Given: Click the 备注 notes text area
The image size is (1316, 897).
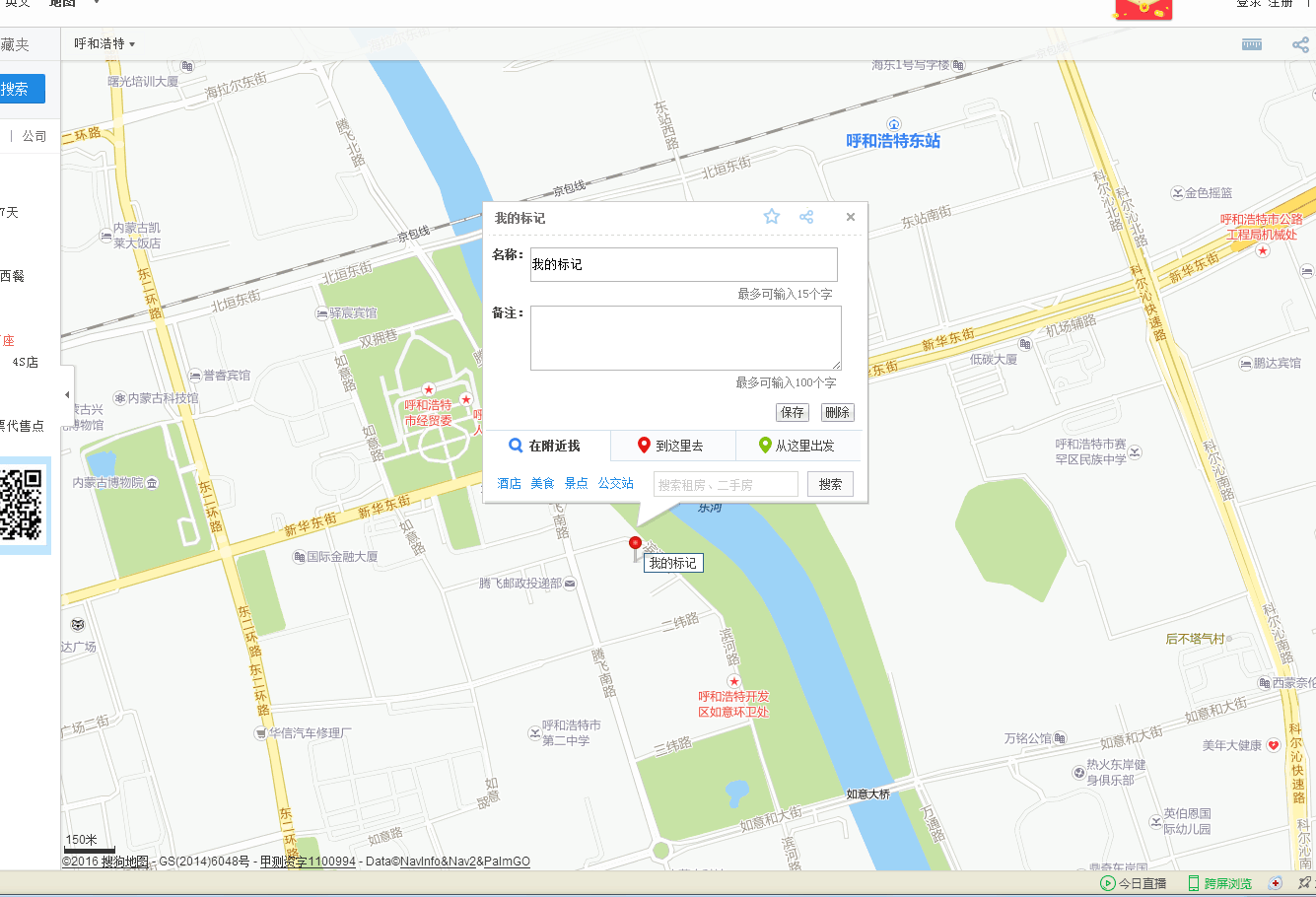Looking at the screenshot, I should (685, 338).
